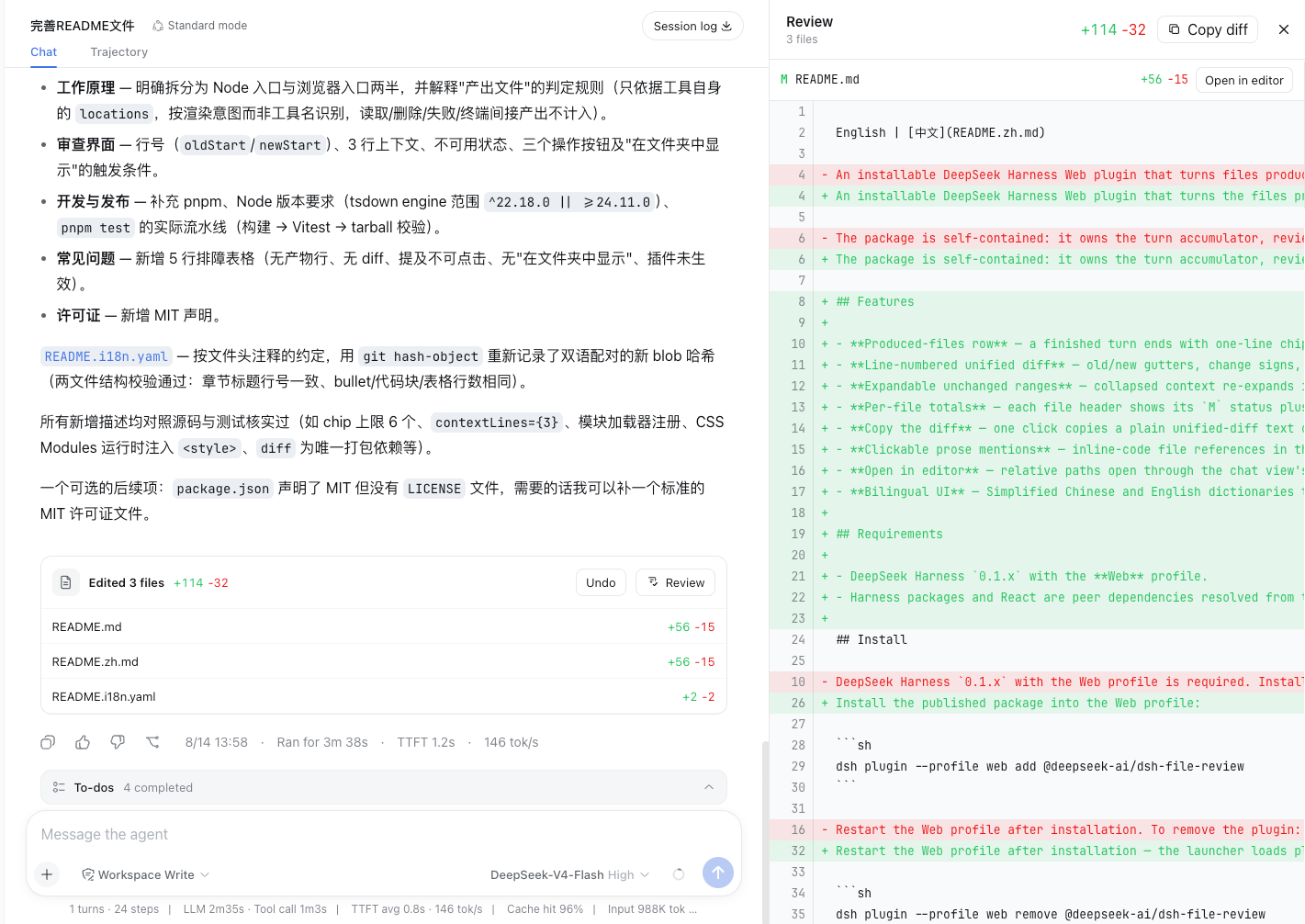This screenshot has width=1305, height=924.
Task: Click Open in editor for README.md
Action: point(1244,80)
